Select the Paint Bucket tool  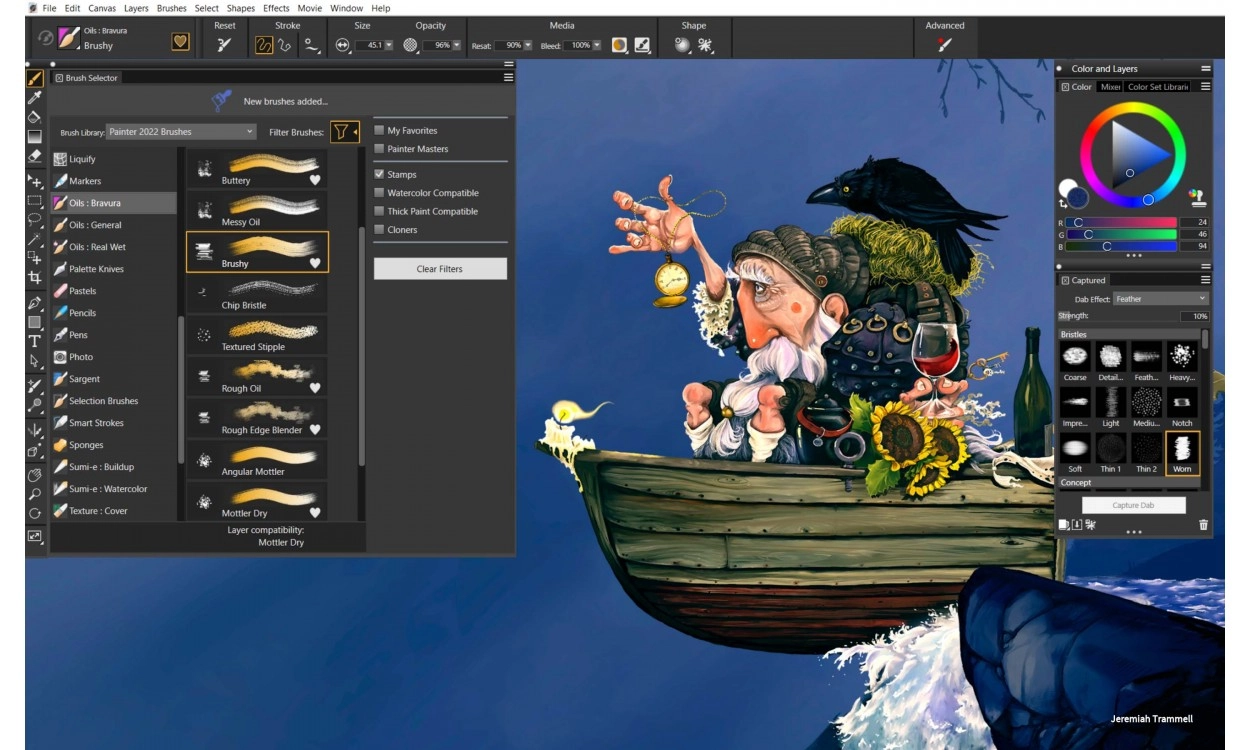[34, 117]
